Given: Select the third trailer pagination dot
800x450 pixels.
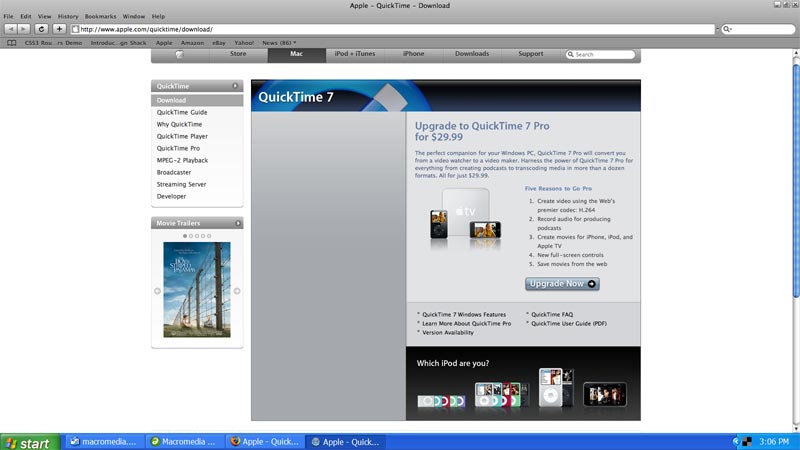Looking at the screenshot, I should tap(197, 236).
